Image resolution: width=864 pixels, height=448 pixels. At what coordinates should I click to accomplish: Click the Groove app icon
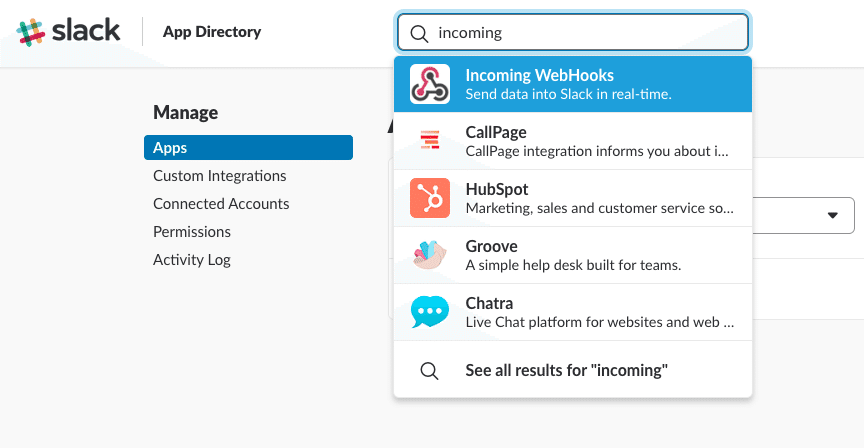tap(430, 255)
